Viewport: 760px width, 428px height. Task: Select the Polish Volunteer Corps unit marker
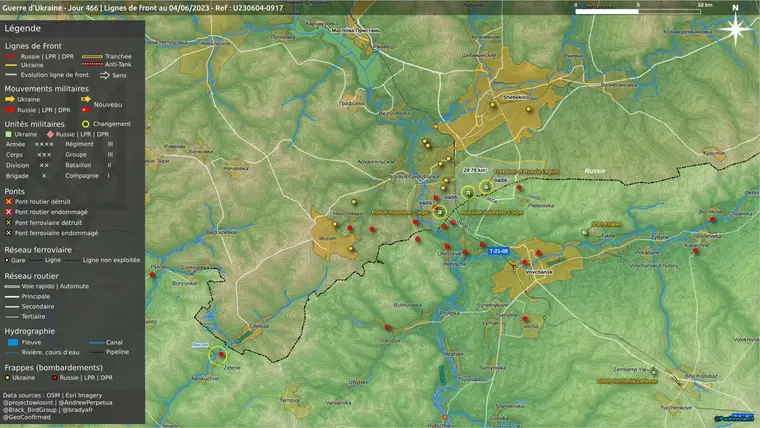pyautogui.click(x=440, y=212)
